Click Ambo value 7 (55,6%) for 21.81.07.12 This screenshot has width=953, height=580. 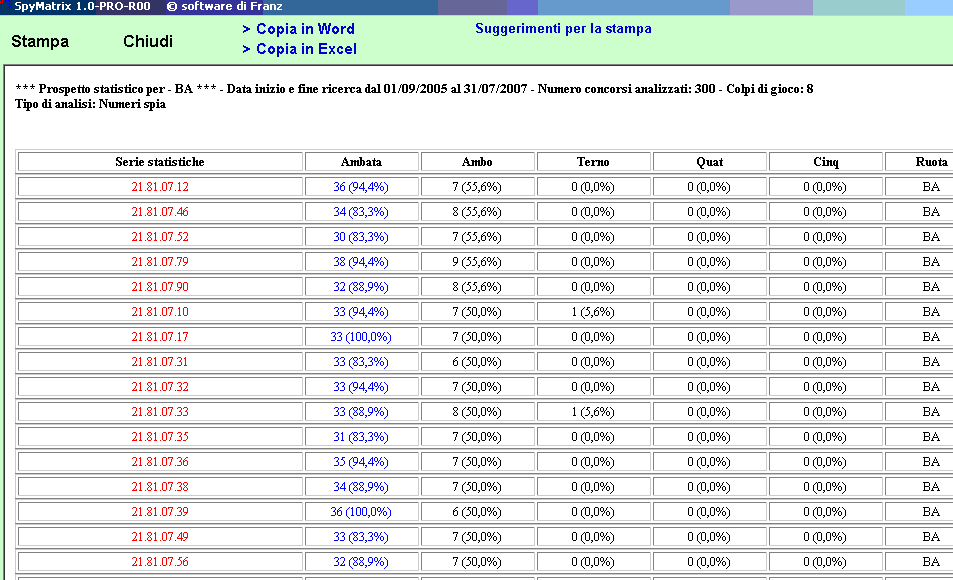(477, 187)
